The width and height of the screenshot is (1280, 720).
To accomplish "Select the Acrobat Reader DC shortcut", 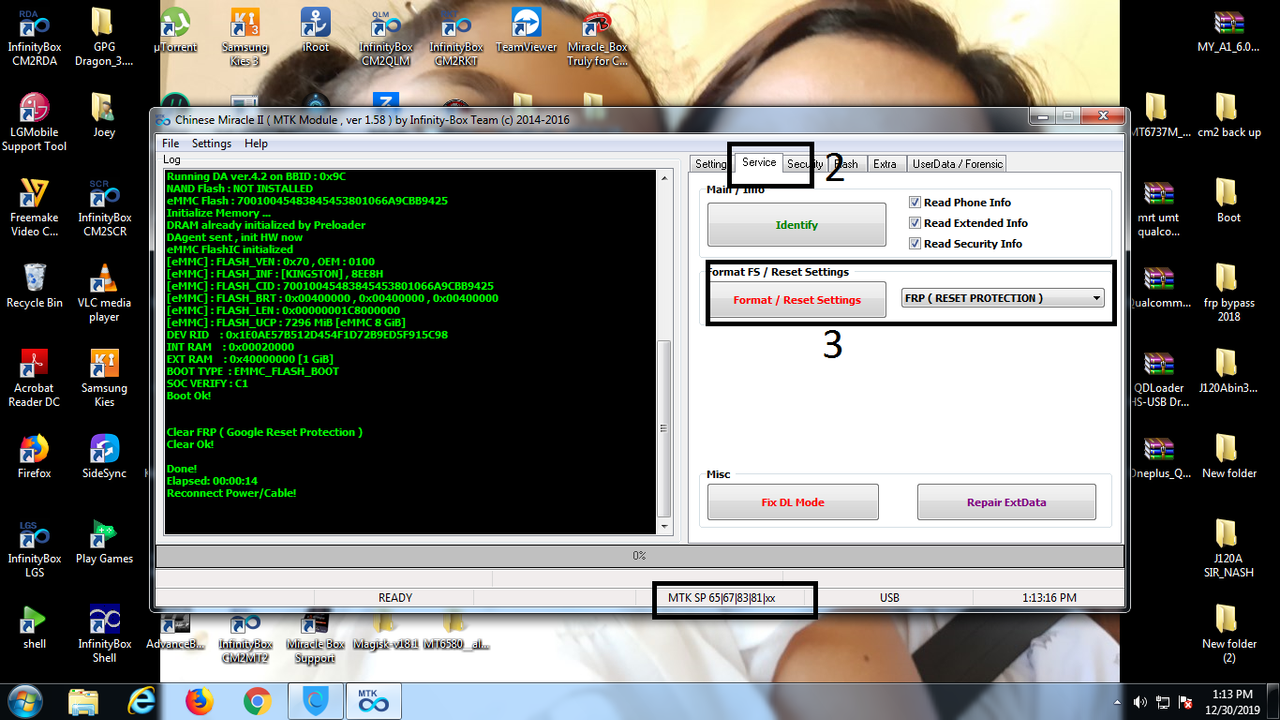I will click(x=34, y=378).
